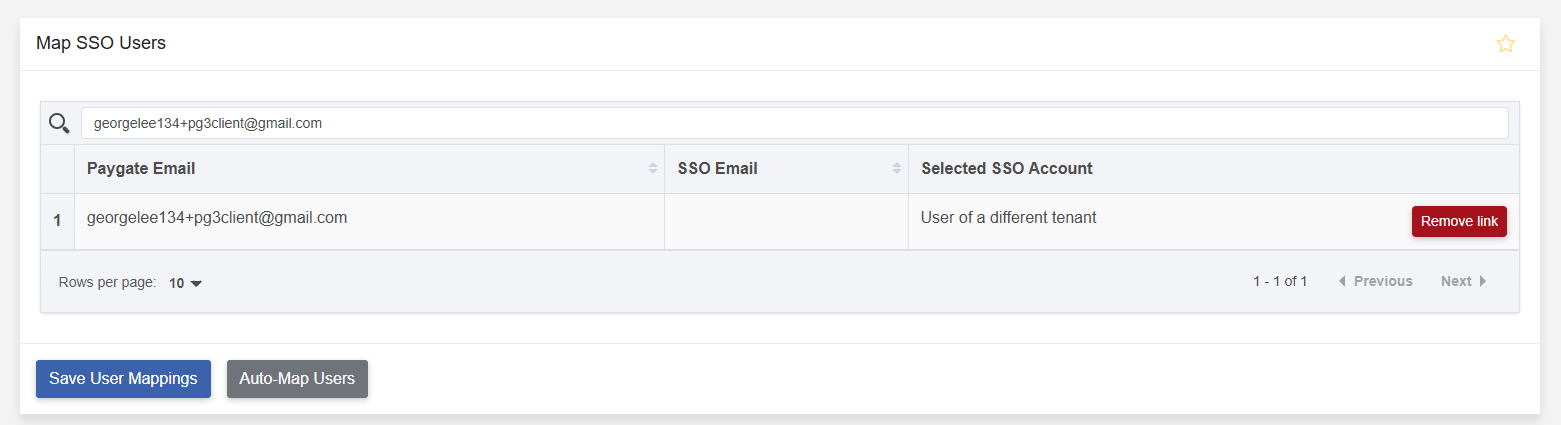Select row number 1 cell
The width and height of the screenshot is (1561, 425).
[57, 221]
